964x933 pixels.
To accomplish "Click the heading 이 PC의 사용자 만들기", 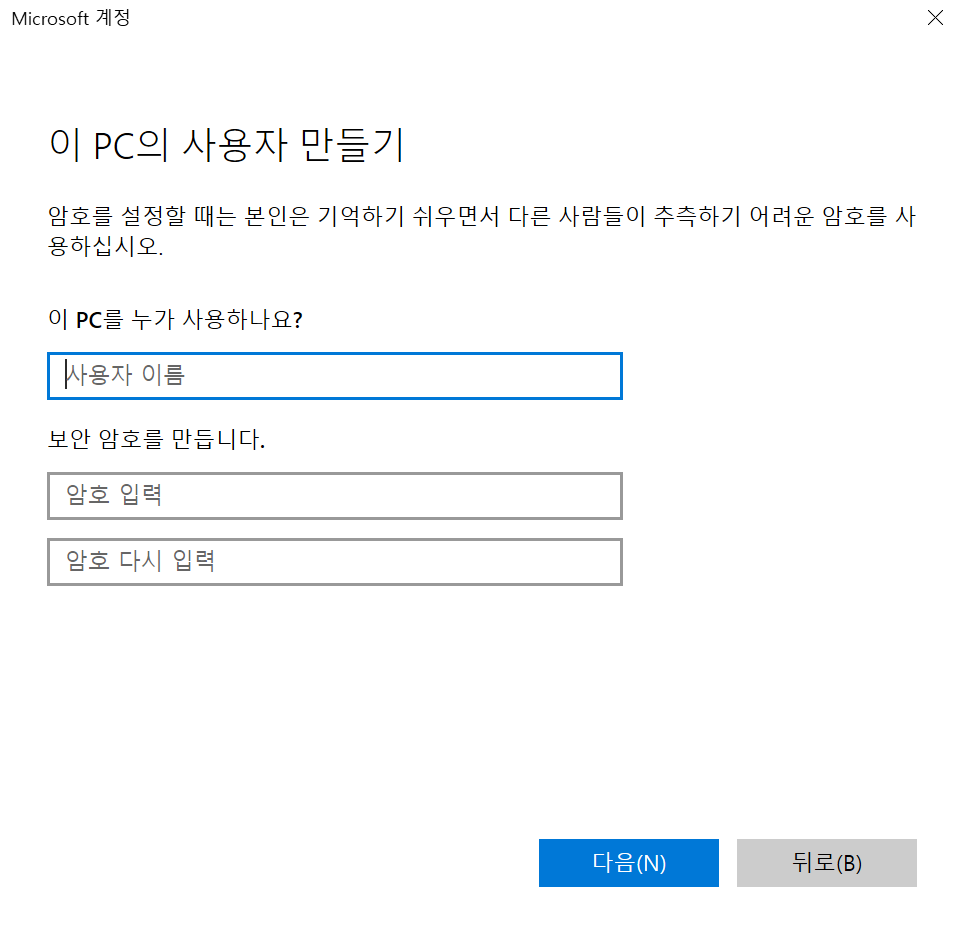I will click(227, 145).
